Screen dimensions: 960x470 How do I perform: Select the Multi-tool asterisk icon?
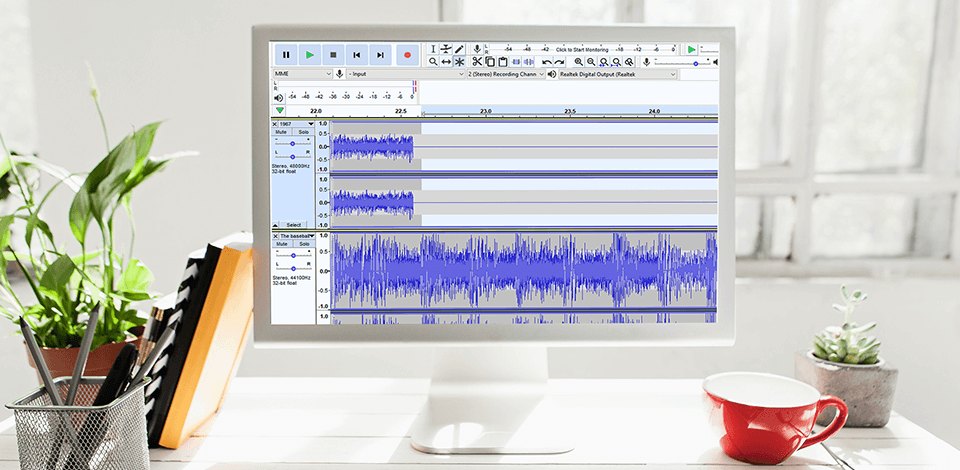(459, 62)
